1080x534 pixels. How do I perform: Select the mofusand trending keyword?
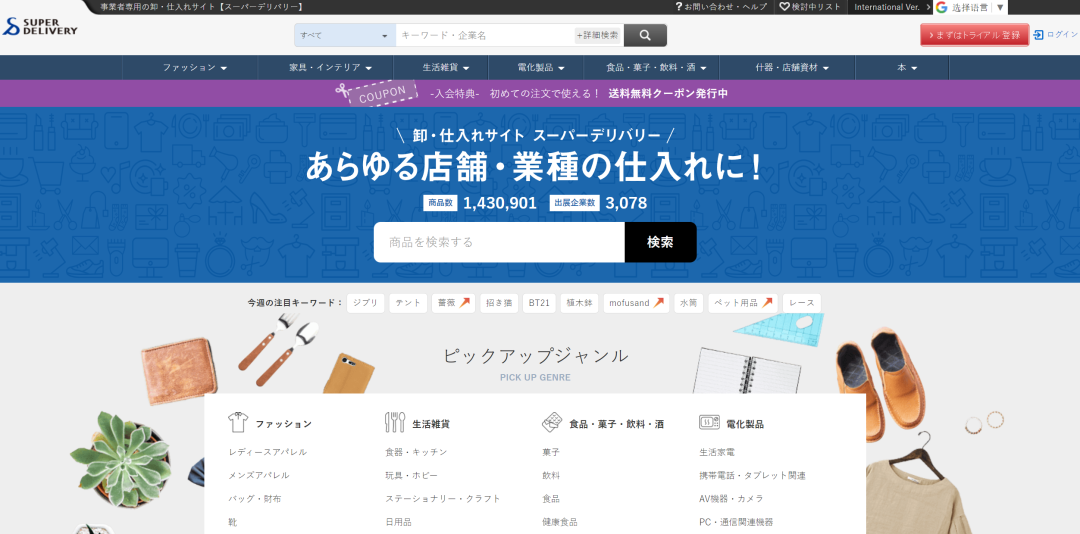[636, 303]
